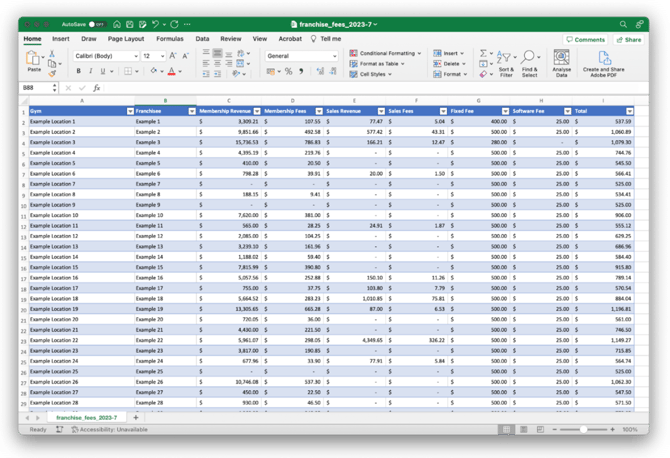The height and width of the screenshot is (458, 670).
Task: Click the Analyse Data icon
Action: click(x=561, y=62)
